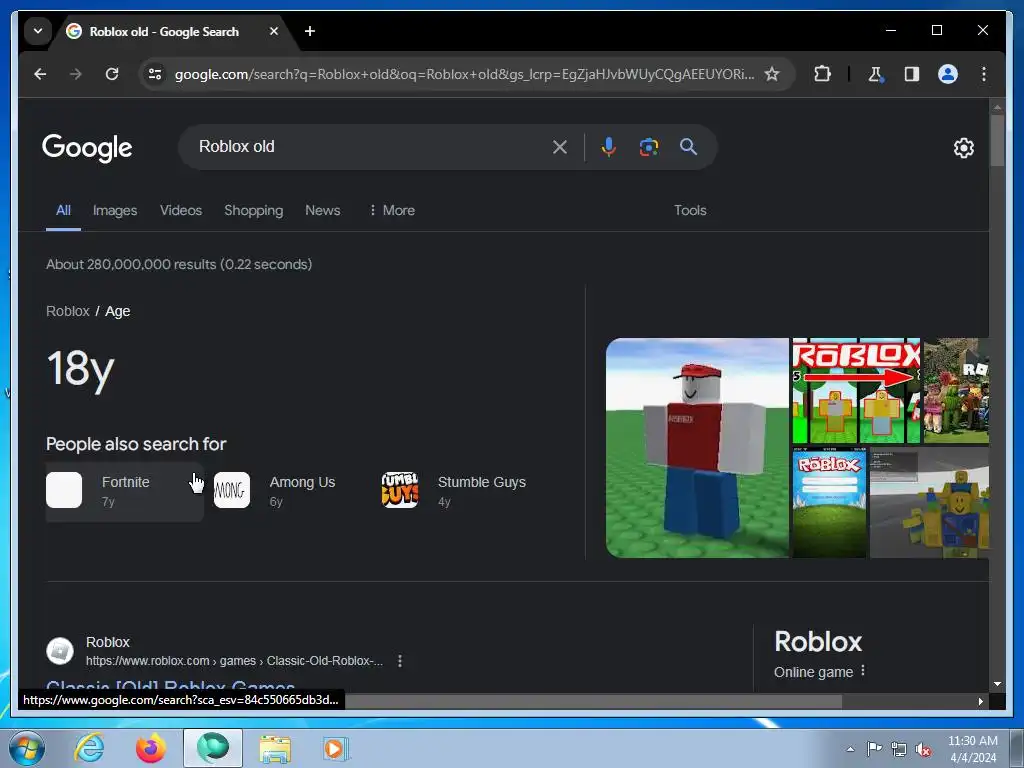Viewport: 1024px width, 768px height.
Task: Bookmark this page with the star icon
Action: pos(772,74)
